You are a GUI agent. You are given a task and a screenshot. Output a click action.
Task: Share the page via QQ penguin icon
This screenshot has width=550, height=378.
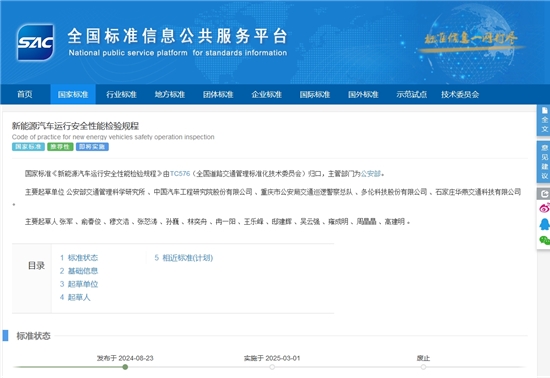click(544, 224)
